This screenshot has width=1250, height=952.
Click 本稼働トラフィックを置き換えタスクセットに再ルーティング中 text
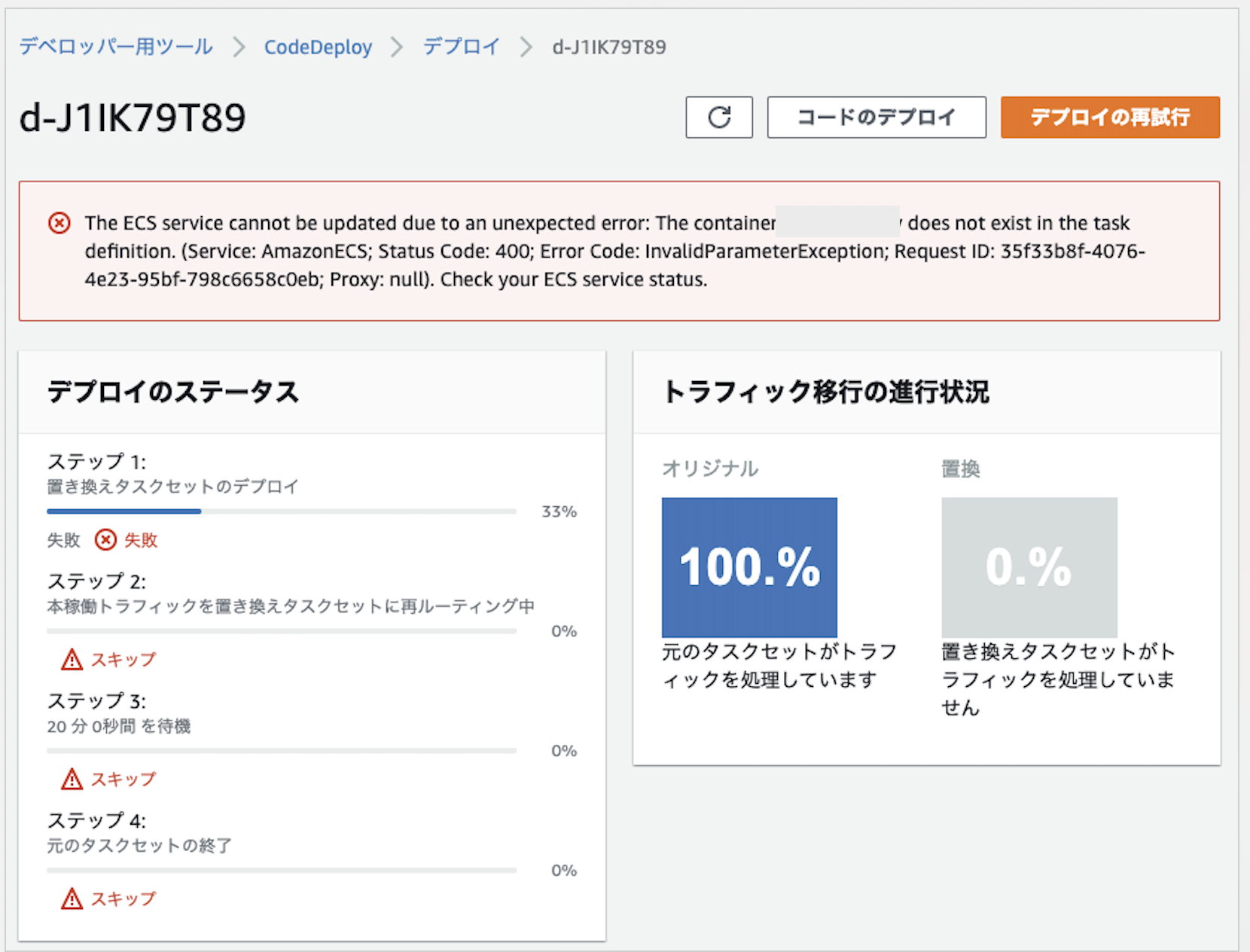pos(291,606)
